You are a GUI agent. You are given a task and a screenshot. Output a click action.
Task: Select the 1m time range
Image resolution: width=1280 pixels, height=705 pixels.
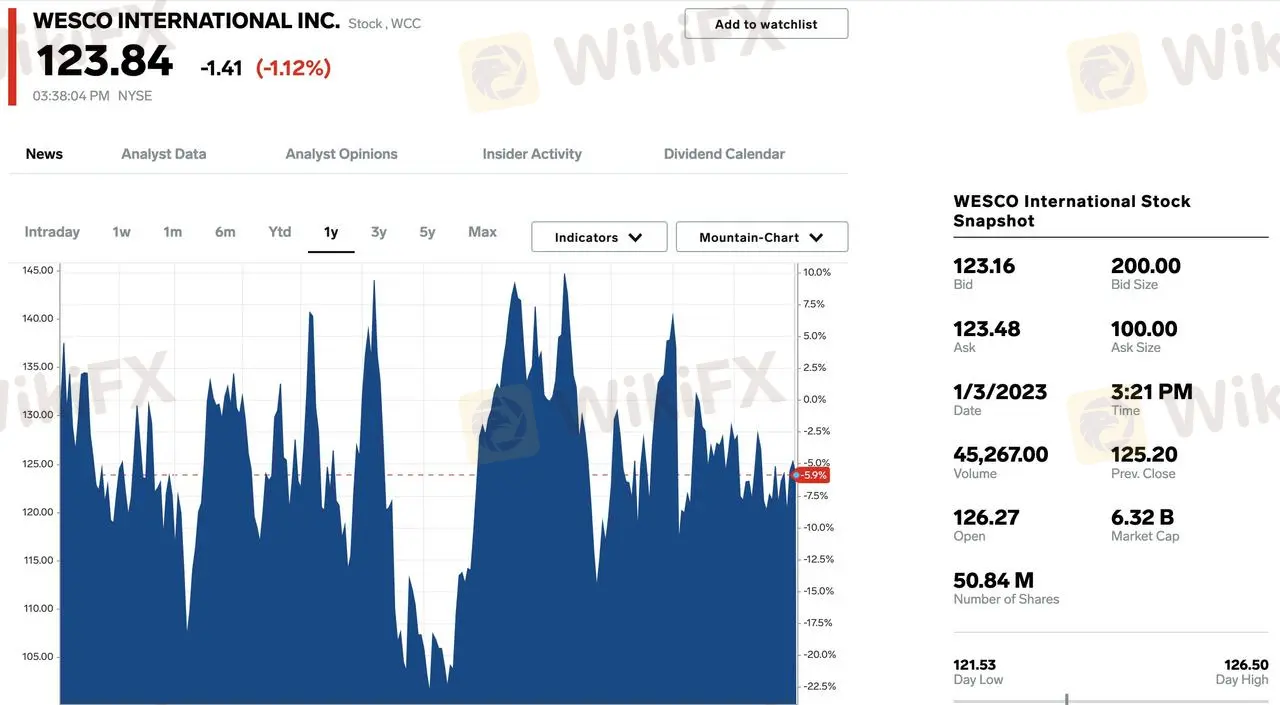173,232
